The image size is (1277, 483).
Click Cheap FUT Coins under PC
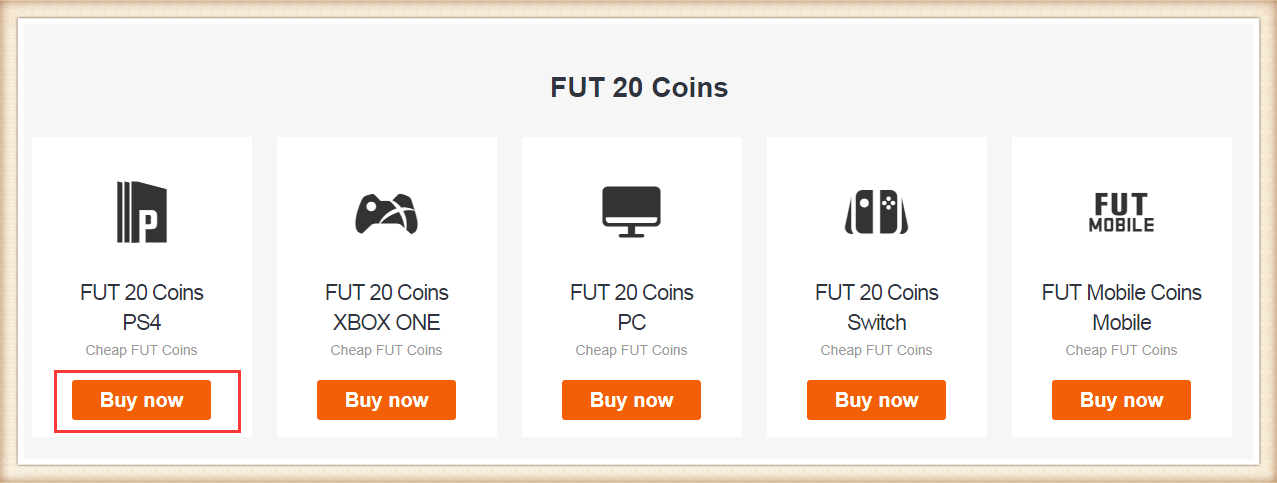(632, 350)
